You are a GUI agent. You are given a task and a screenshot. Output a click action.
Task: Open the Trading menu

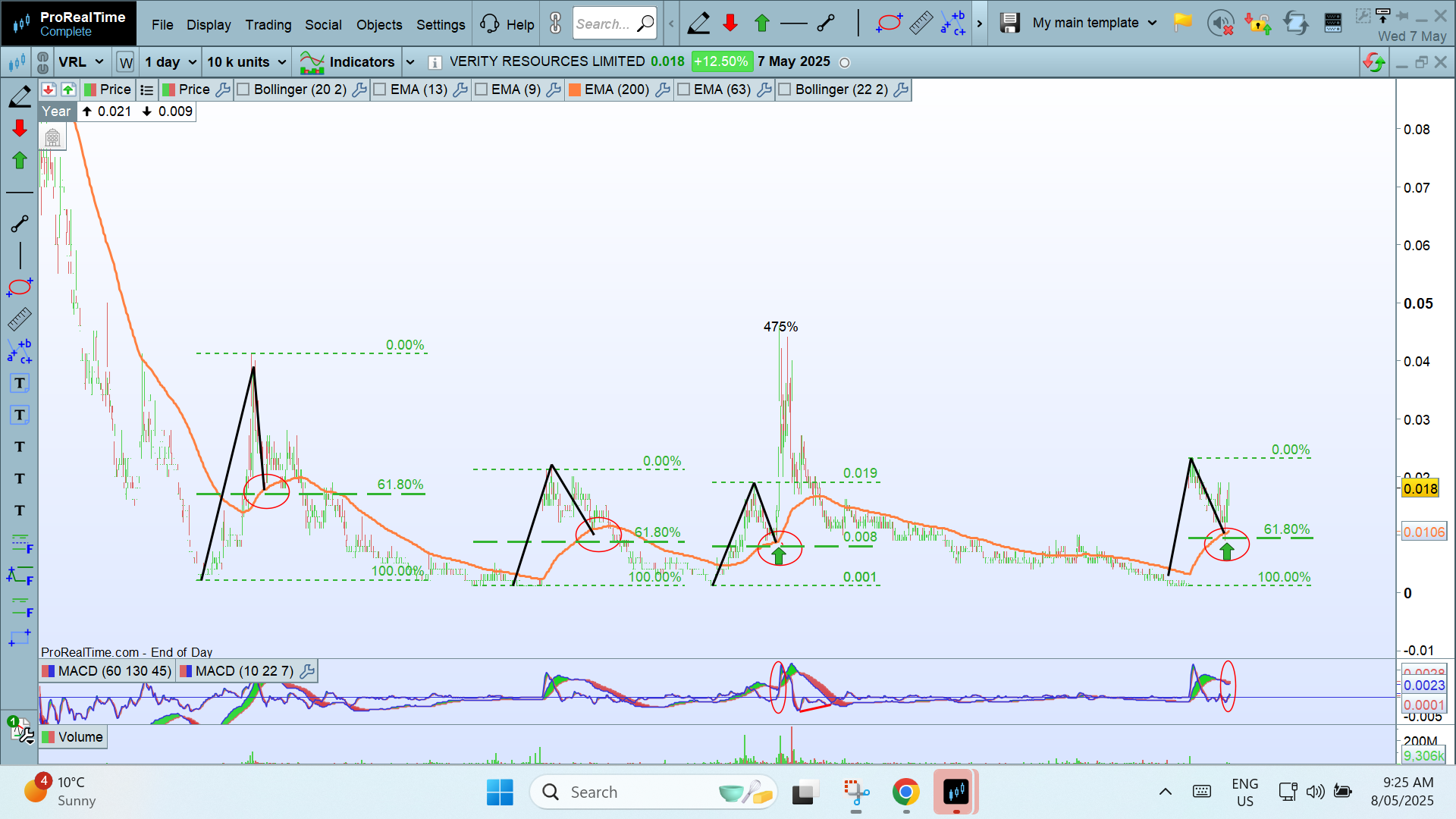[268, 24]
